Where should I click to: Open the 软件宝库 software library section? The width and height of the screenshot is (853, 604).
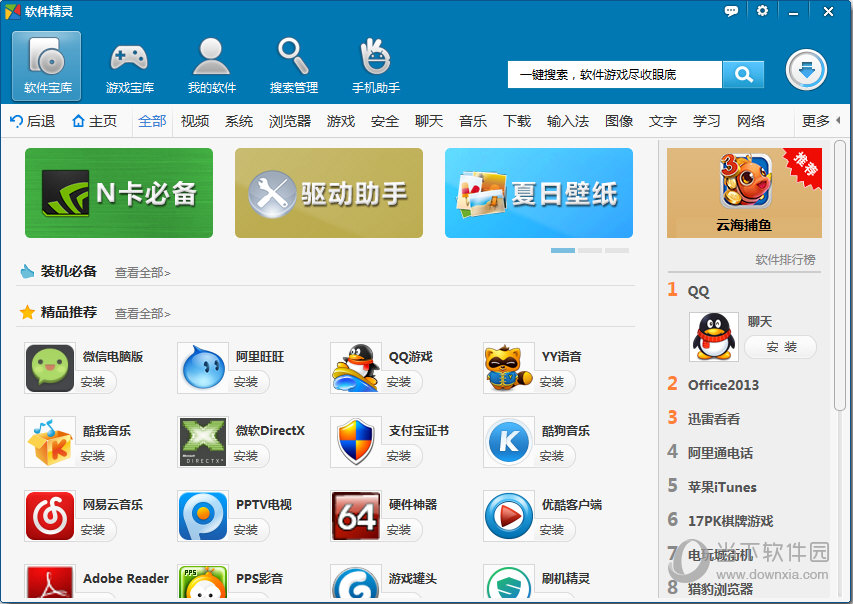tap(47, 66)
